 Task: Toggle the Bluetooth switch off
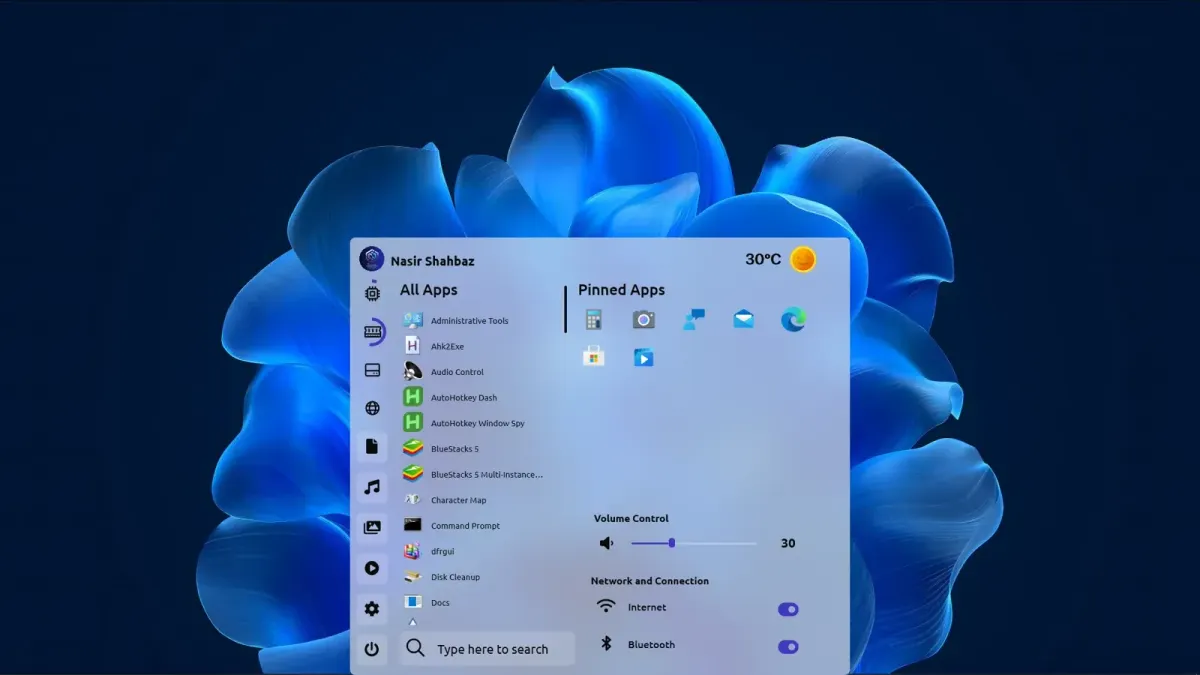click(788, 647)
